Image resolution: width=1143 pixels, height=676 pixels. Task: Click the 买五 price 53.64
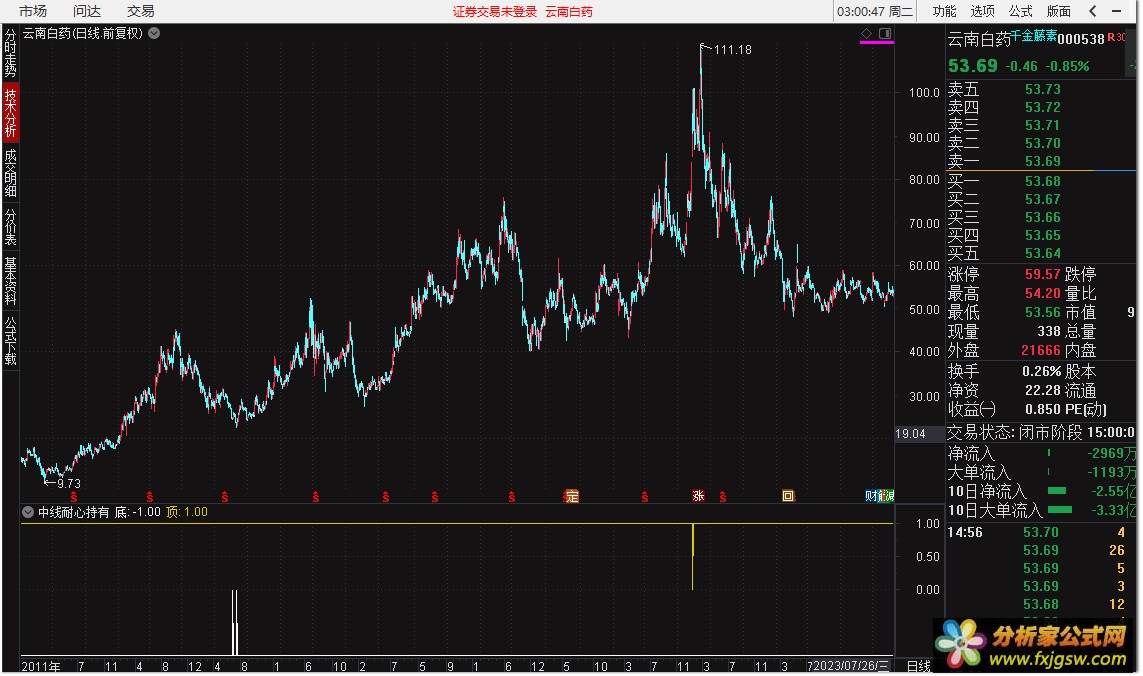point(1042,253)
